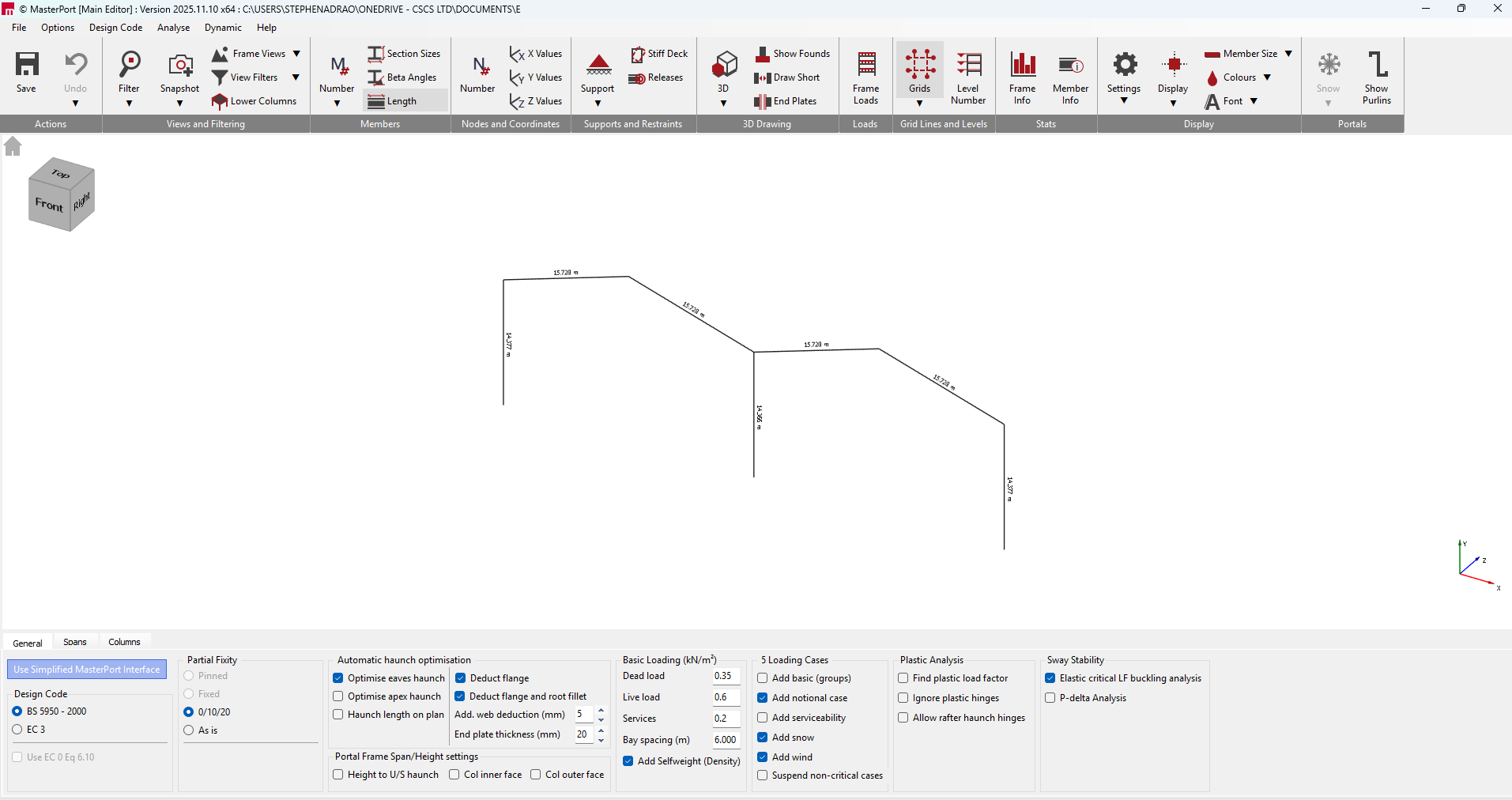Image resolution: width=1512 pixels, height=800 pixels.
Task: Open the Design Code menu
Action: [x=115, y=28]
